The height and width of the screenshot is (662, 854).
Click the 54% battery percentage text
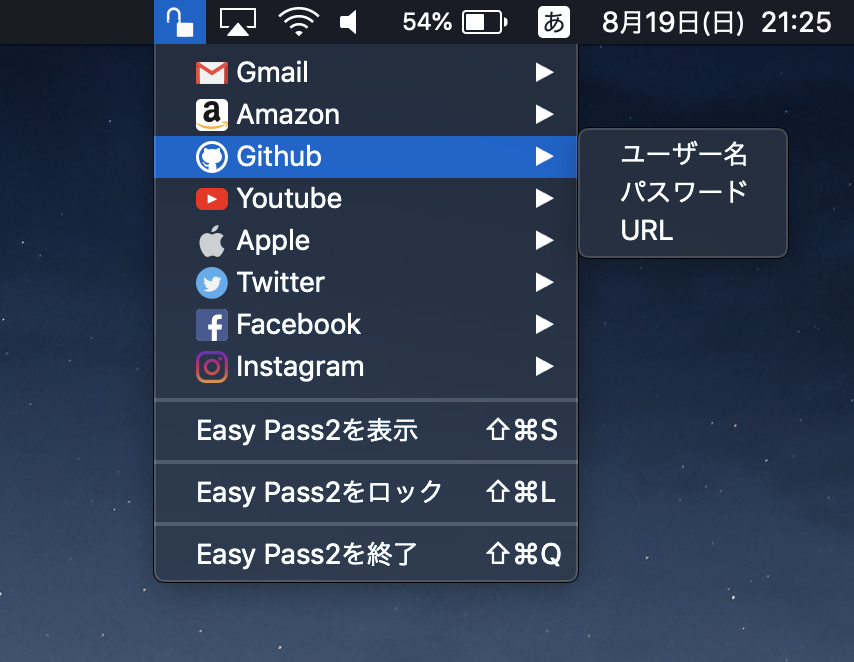click(x=427, y=22)
